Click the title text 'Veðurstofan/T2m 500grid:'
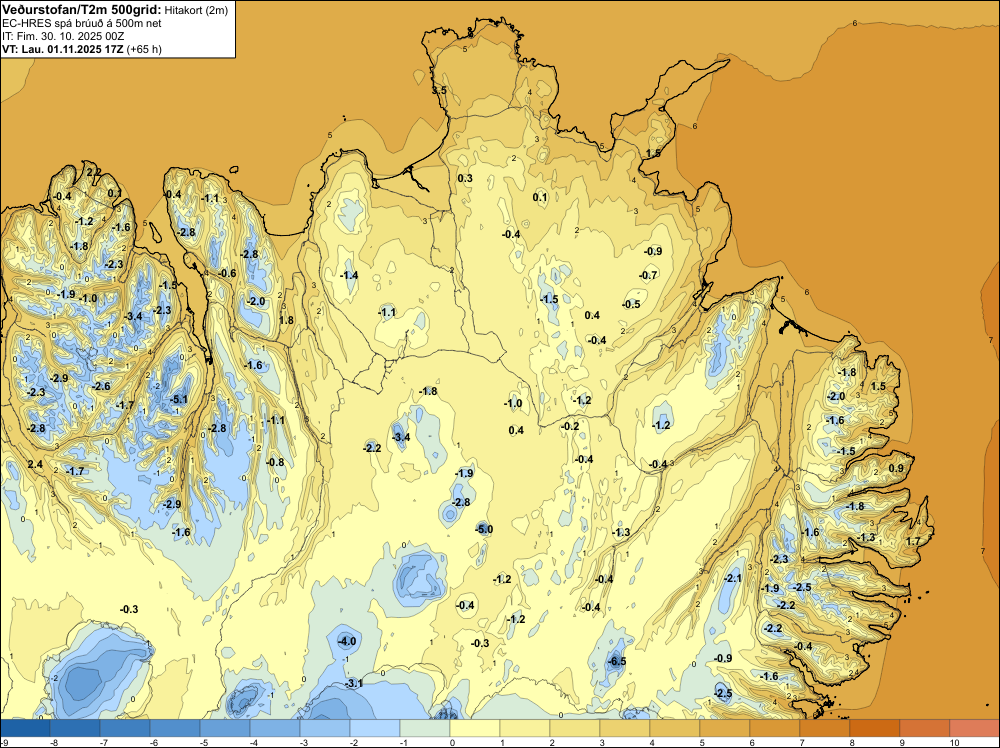The width and height of the screenshot is (1000, 748). (x=82, y=10)
